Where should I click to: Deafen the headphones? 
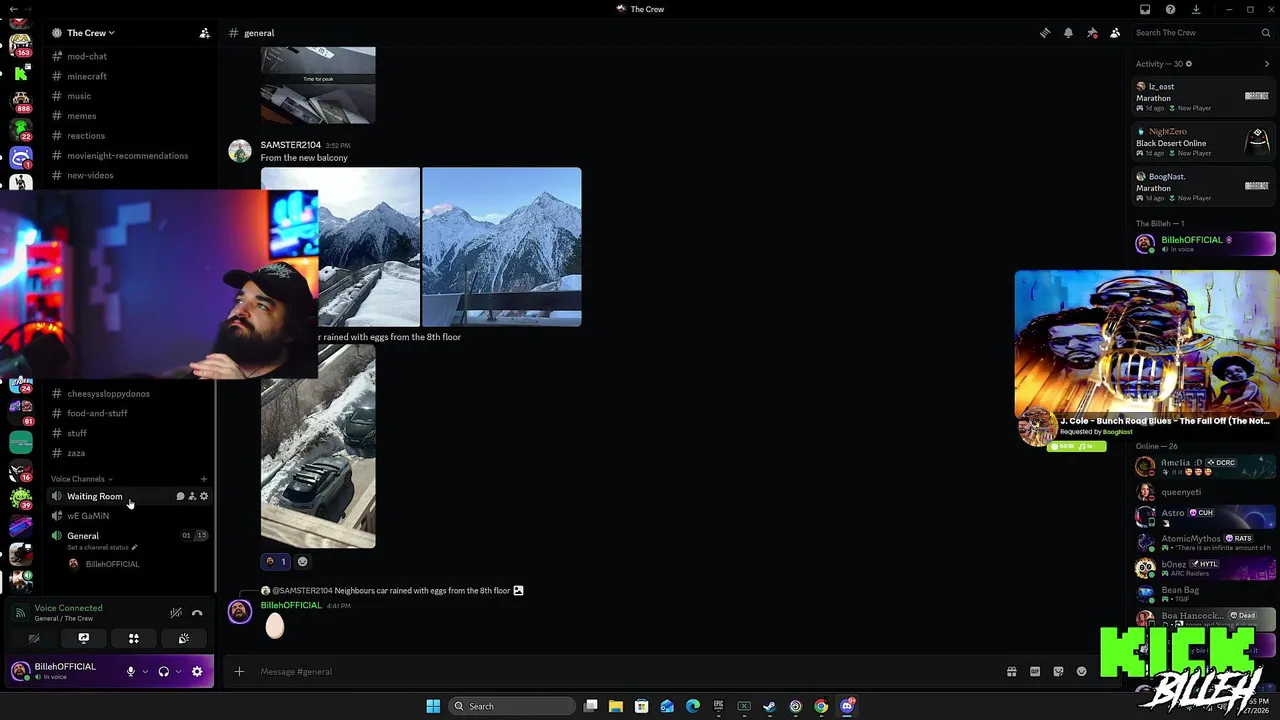tap(164, 672)
